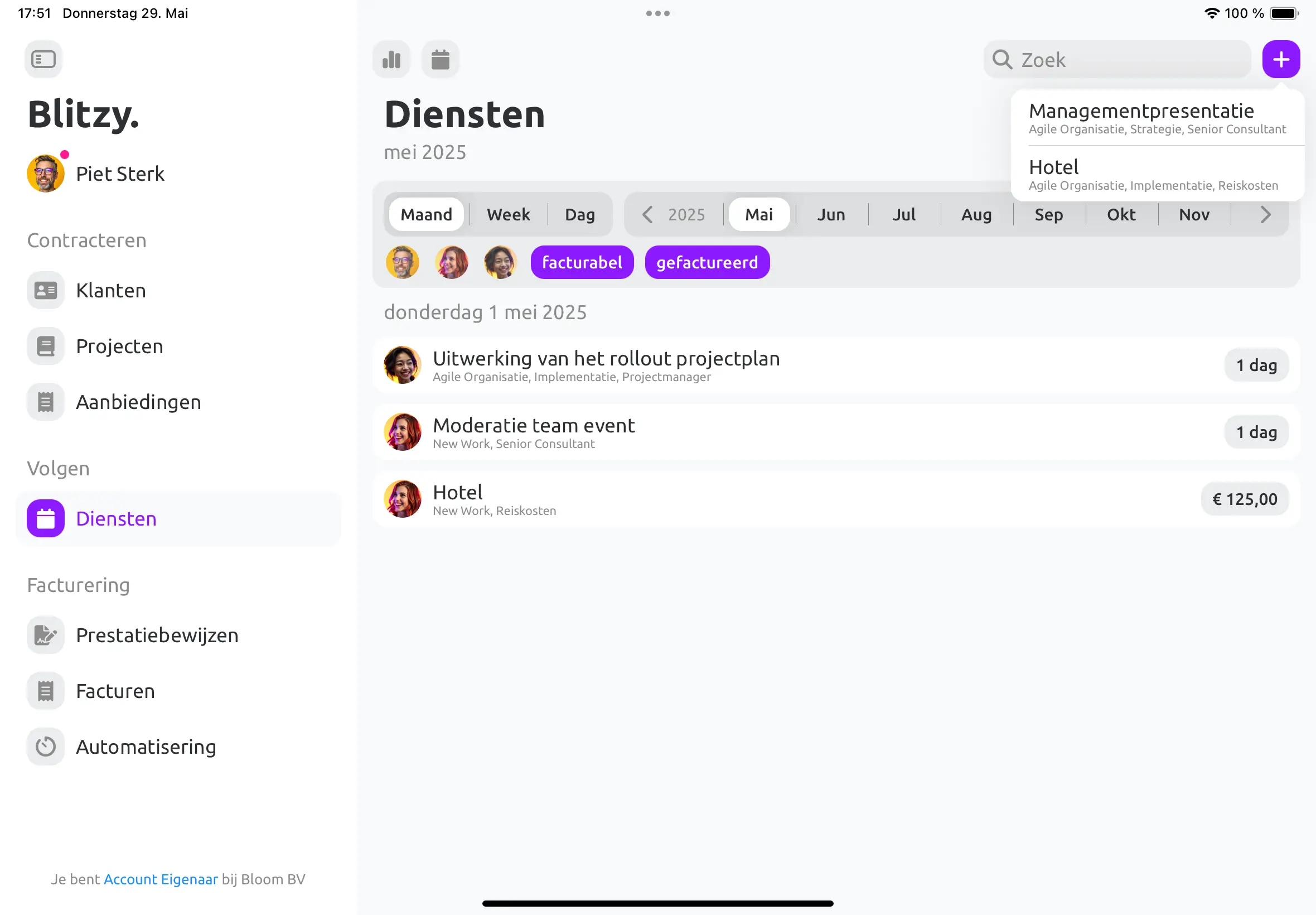The image size is (1316, 915).
Task: Show next months with right chevron
Action: [x=1266, y=214]
